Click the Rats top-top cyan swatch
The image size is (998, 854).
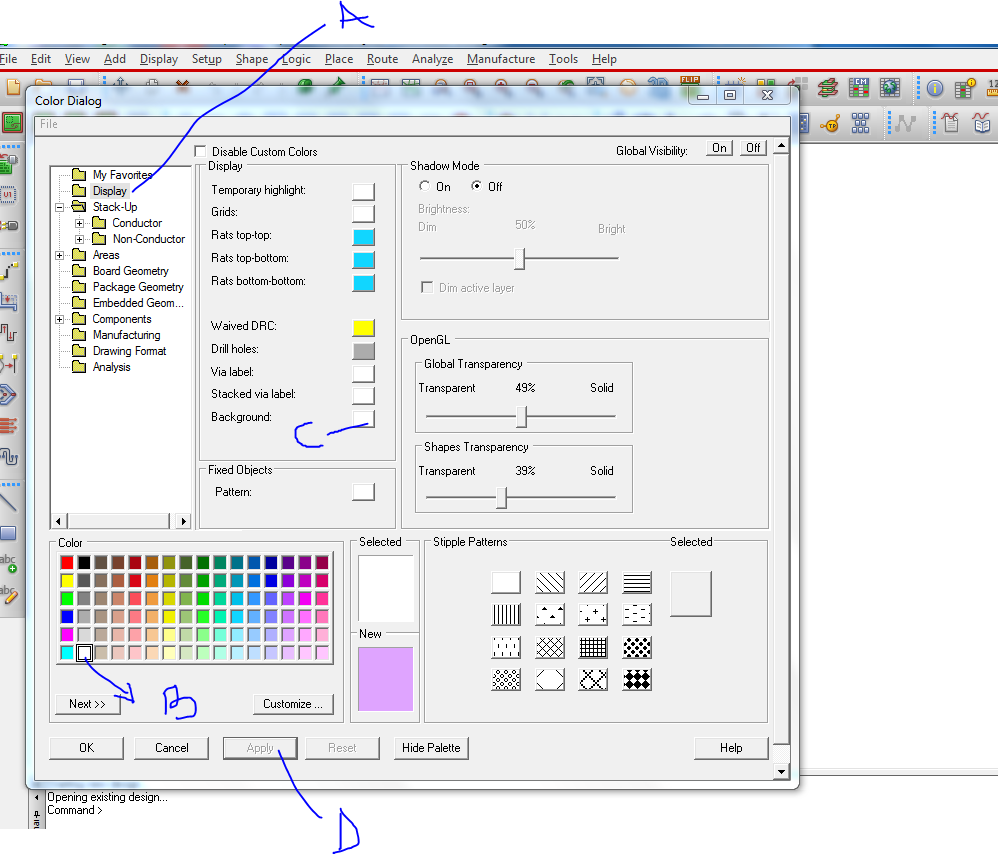click(x=363, y=237)
